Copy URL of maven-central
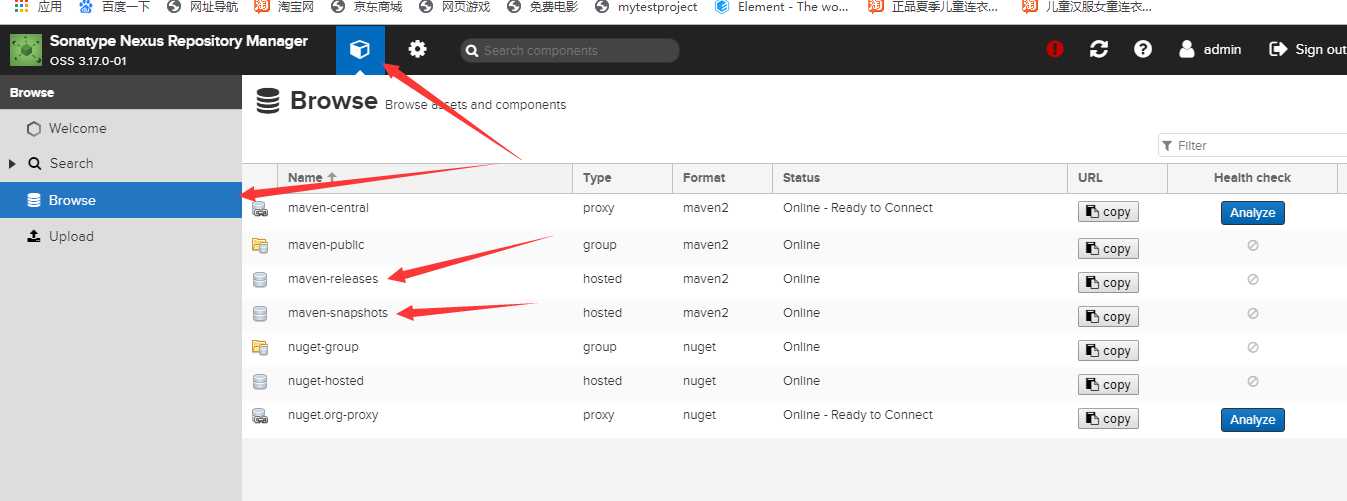The height and width of the screenshot is (501, 1347). [x=1108, y=212]
